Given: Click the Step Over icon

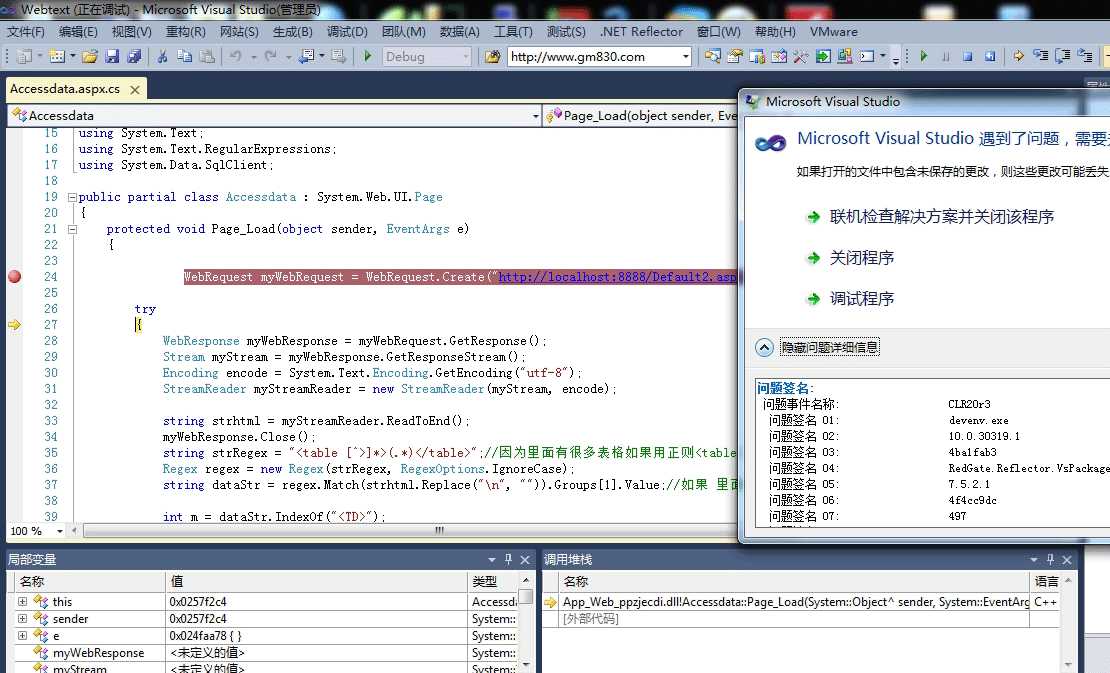Looking at the screenshot, I should [1063, 57].
